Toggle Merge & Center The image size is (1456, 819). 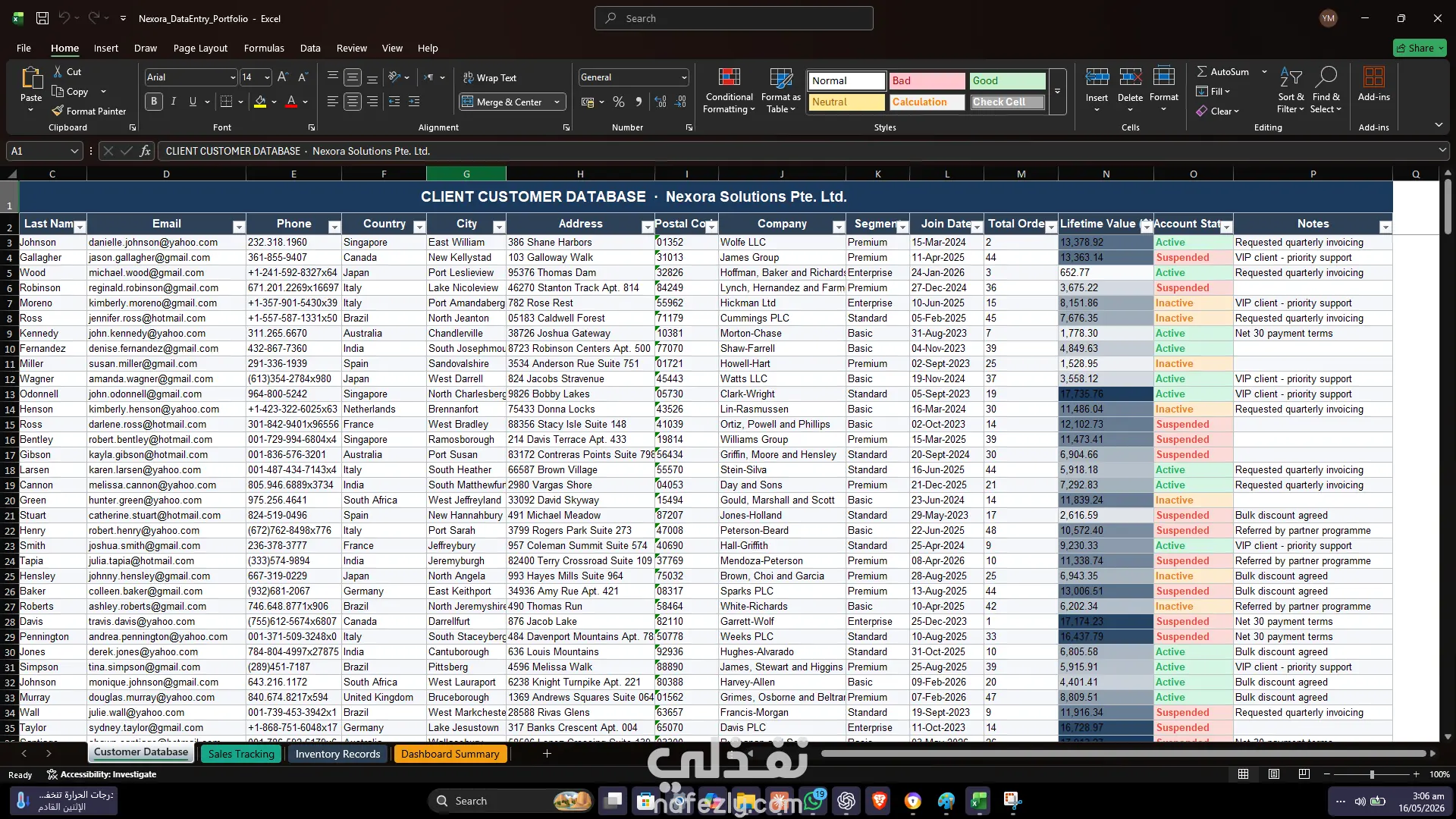503,102
